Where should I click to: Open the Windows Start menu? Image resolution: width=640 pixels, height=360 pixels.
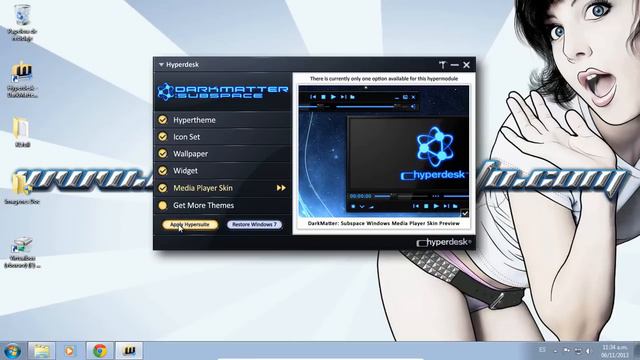coord(12,351)
